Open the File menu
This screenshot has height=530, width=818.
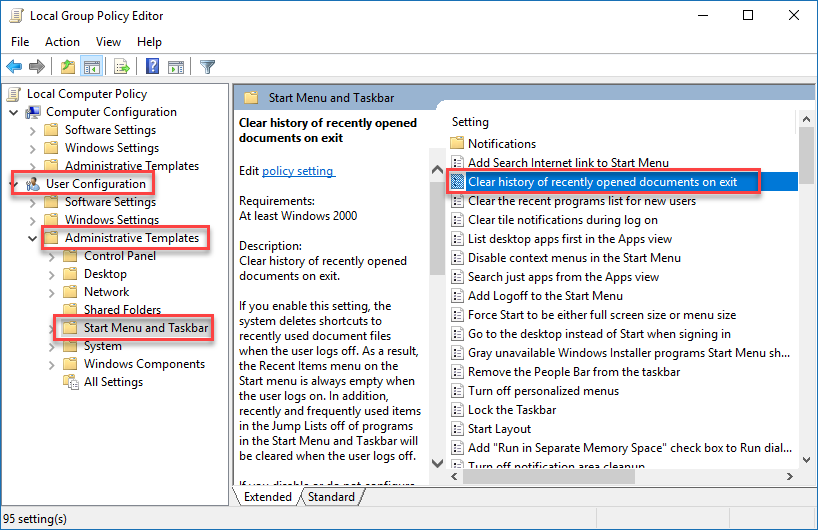coord(20,42)
